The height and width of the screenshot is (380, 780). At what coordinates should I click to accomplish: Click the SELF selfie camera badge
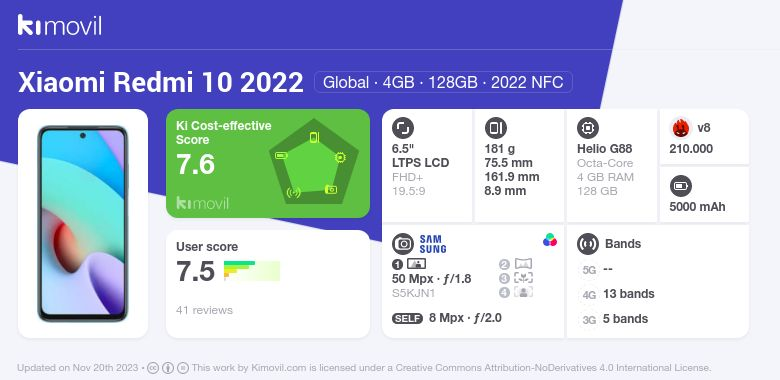pos(407,318)
